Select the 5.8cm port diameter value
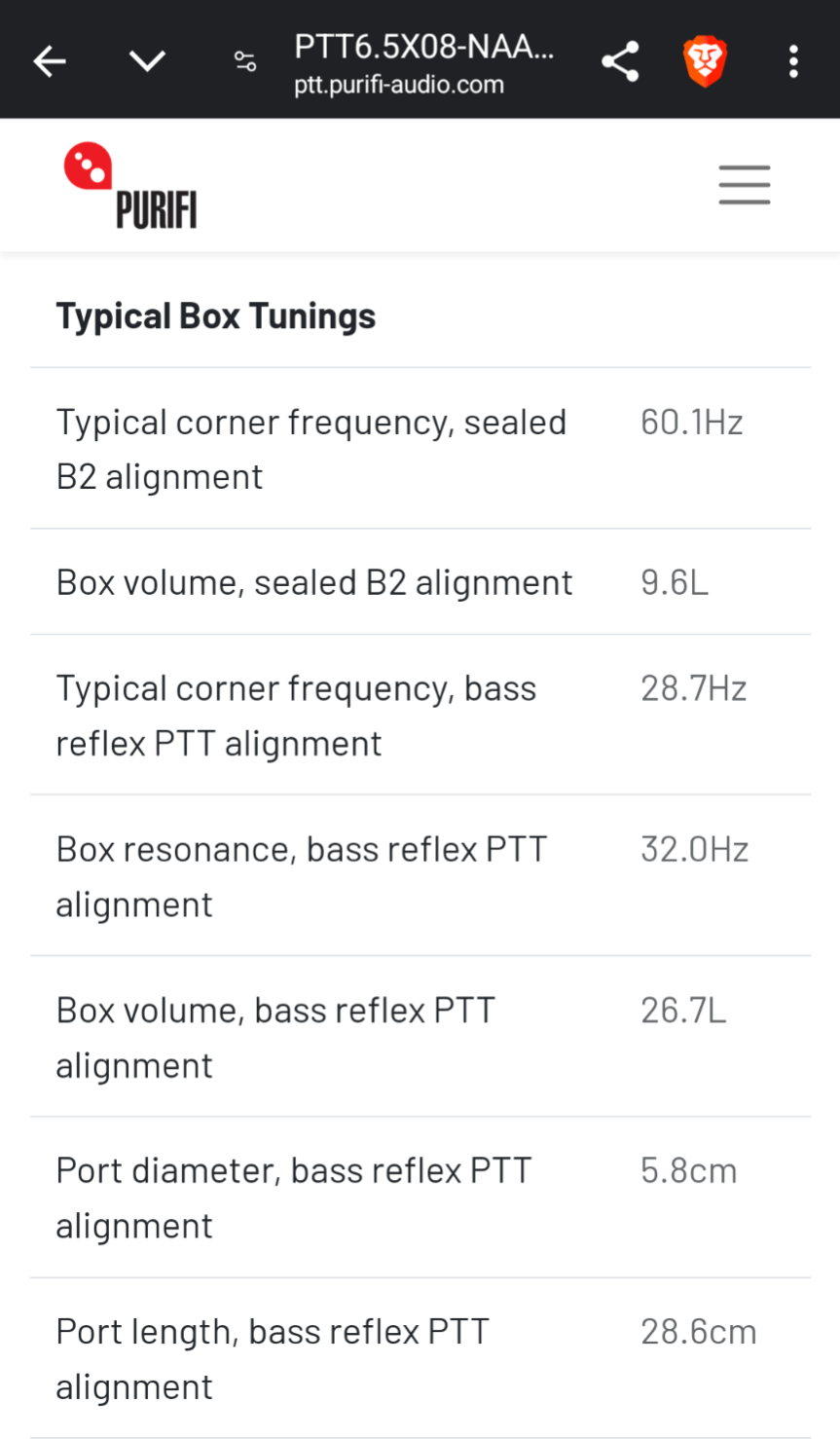This screenshot has height=1439, width=840. pos(689,1170)
